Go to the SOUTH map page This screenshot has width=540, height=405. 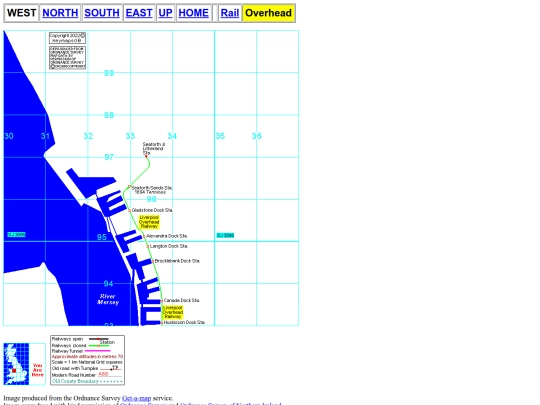(102, 13)
